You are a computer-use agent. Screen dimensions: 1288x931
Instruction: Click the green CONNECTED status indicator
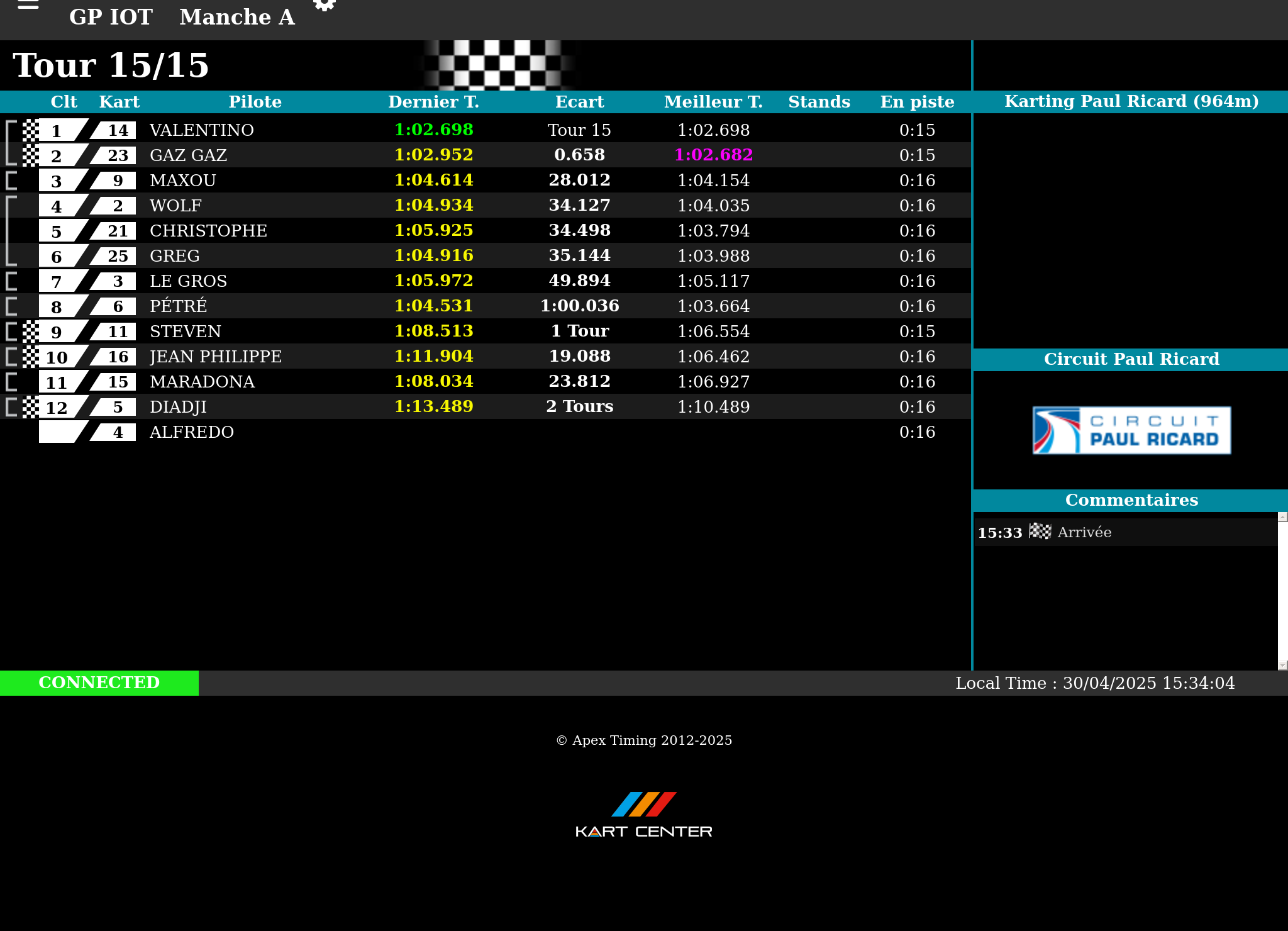click(x=99, y=683)
